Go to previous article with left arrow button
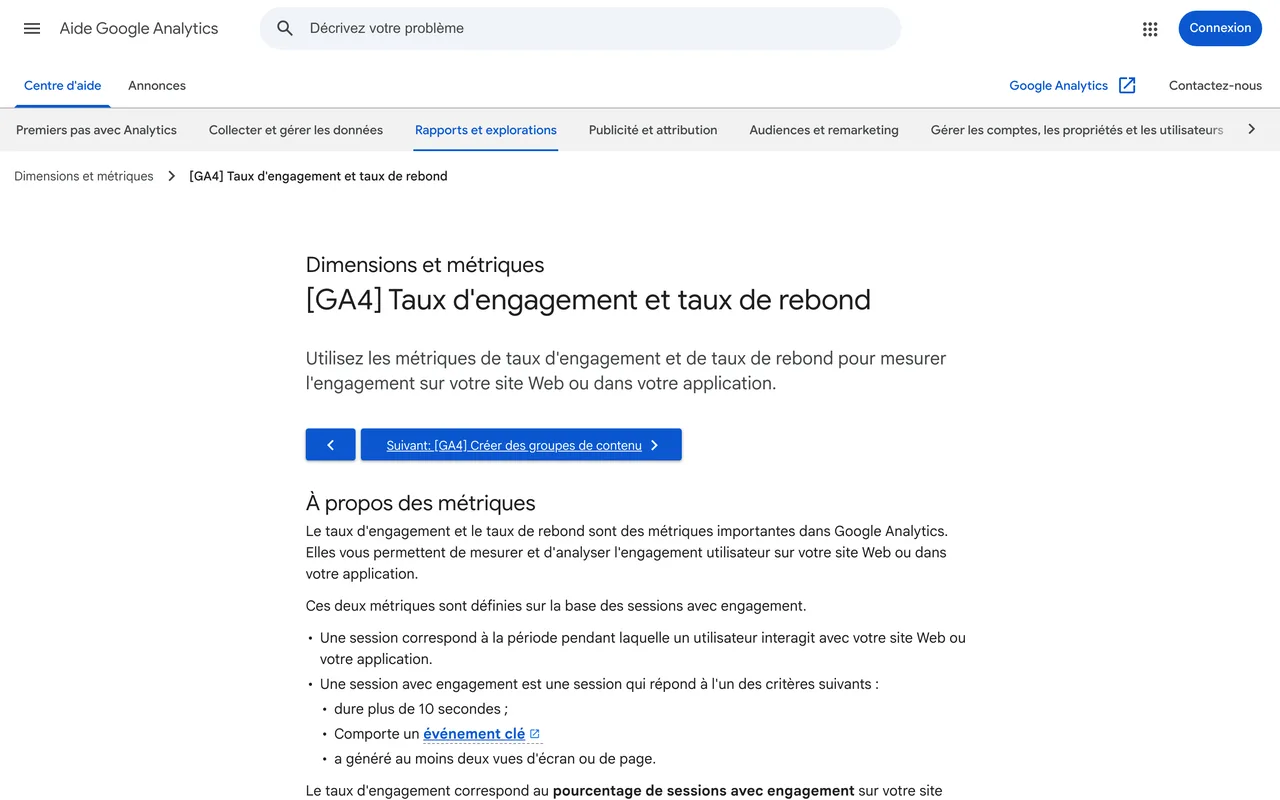The height and width of the screenshot is (800, 1280). click(x=331, y=445)
